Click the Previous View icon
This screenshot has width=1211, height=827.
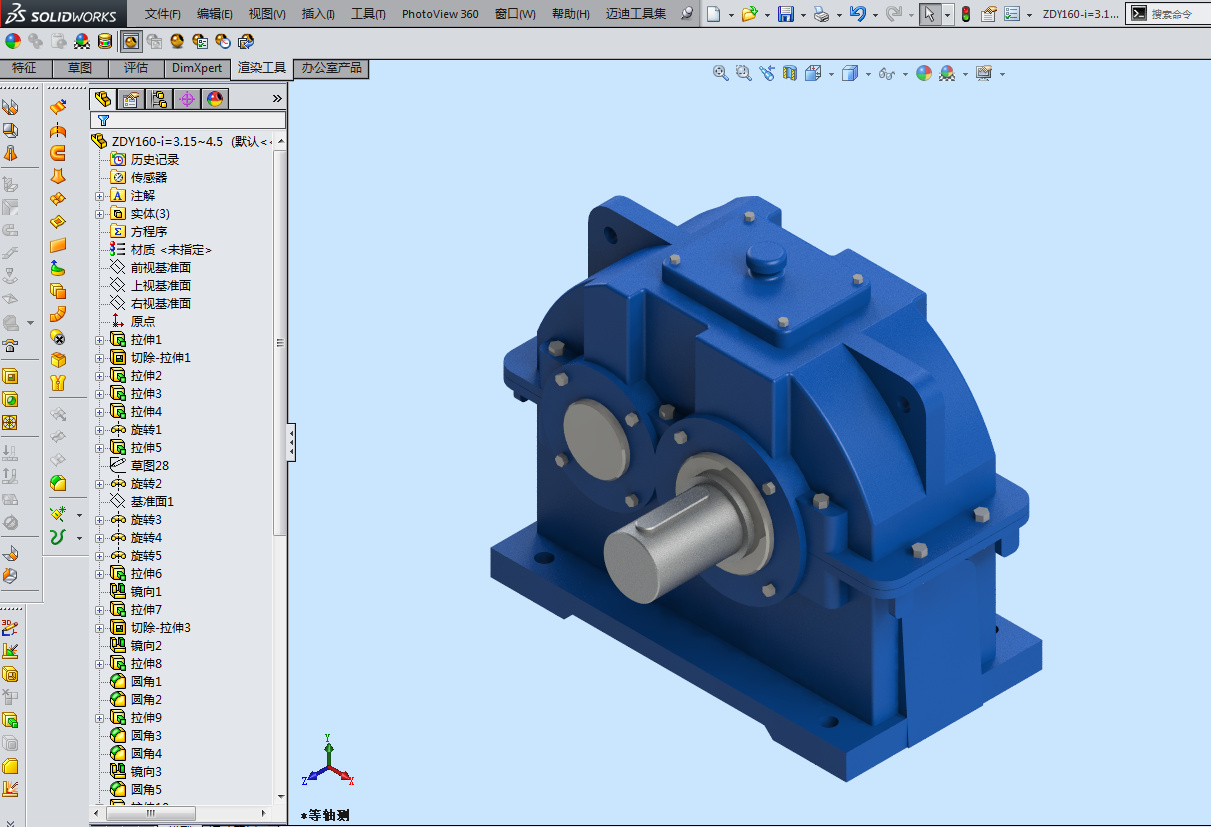click(767, 73)
